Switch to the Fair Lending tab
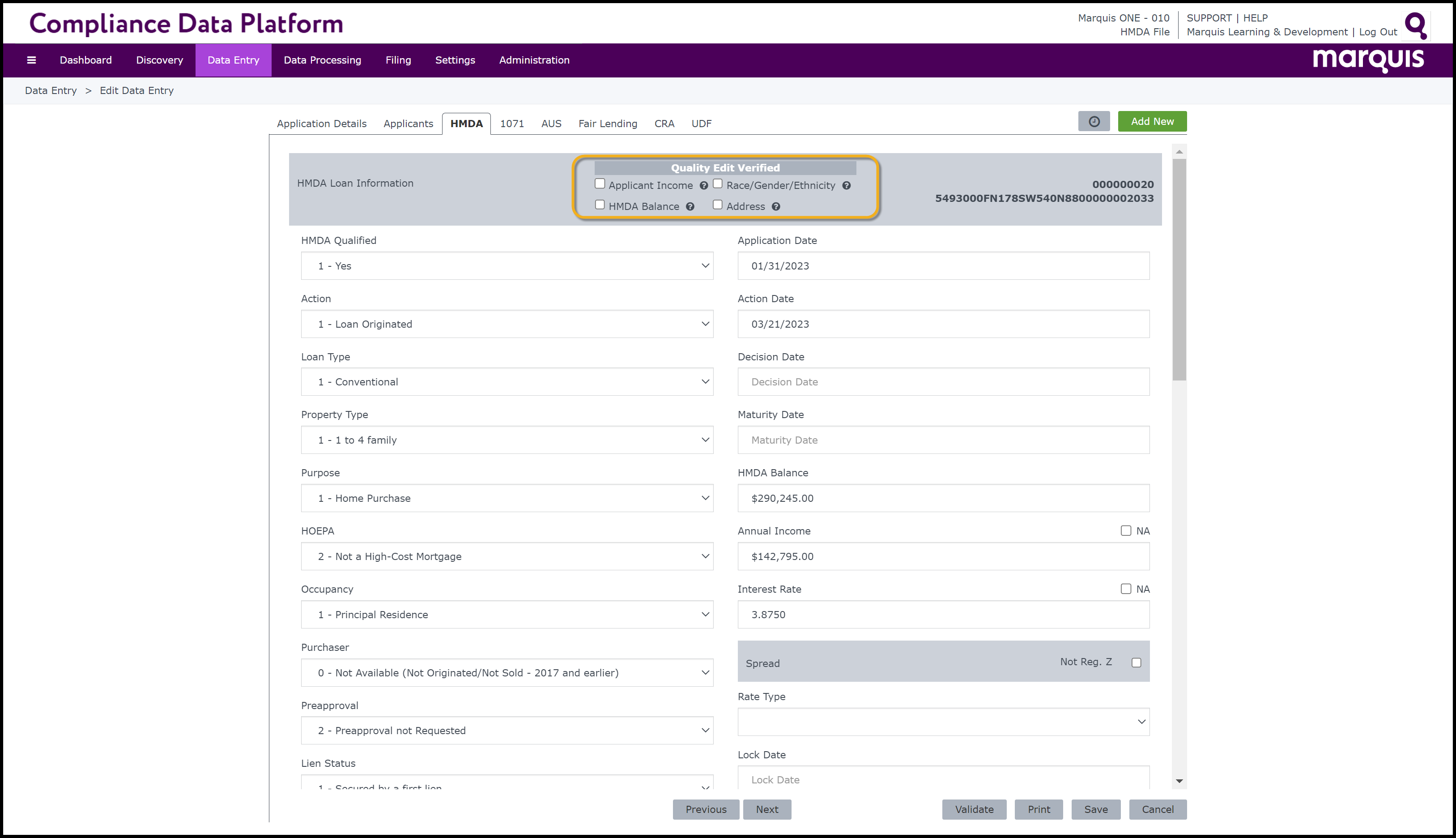The height and width of the screenshot is (838, 1456). coord(608,123)
